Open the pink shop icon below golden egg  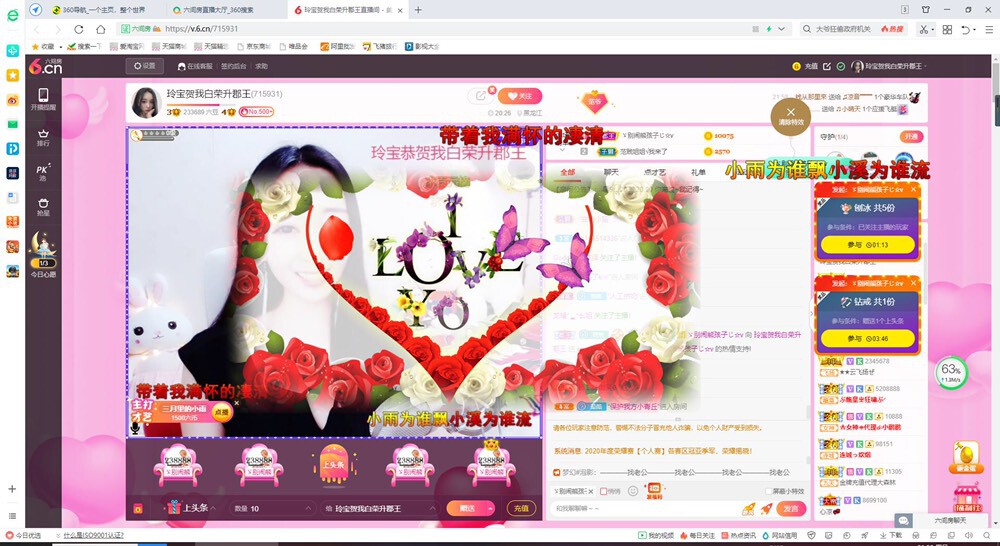click(x=967, y=499)
